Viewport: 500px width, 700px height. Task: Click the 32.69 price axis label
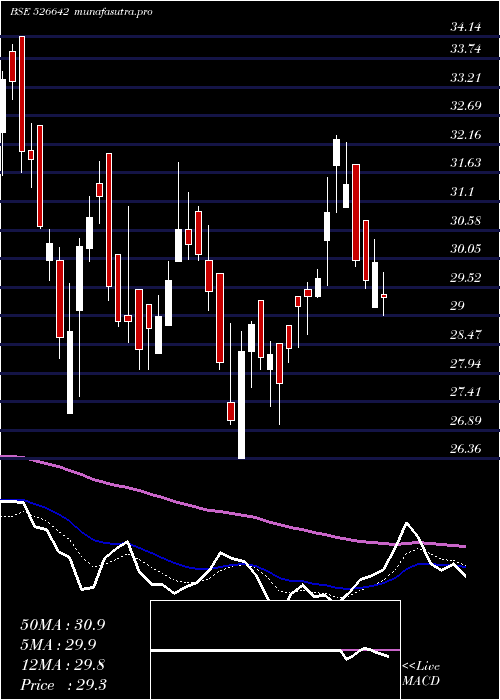coord(466,106)
